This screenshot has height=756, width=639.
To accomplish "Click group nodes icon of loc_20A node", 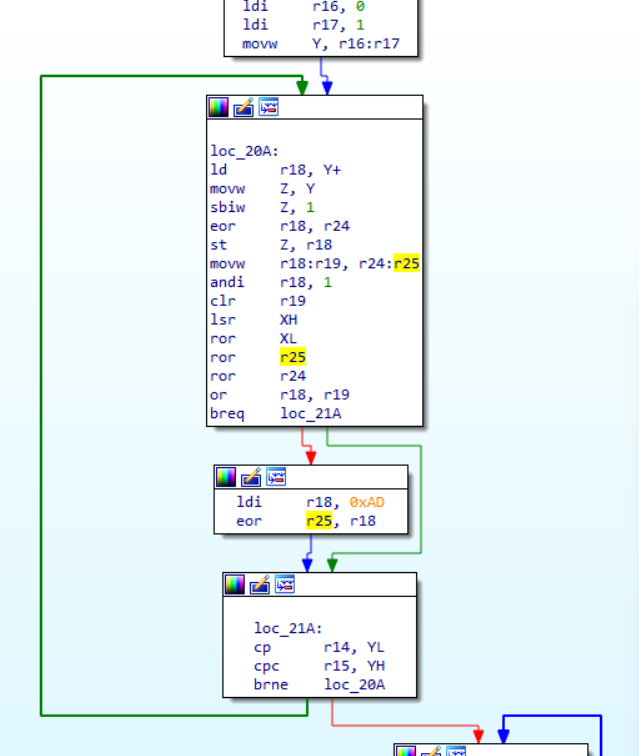I will coord(269,107).
